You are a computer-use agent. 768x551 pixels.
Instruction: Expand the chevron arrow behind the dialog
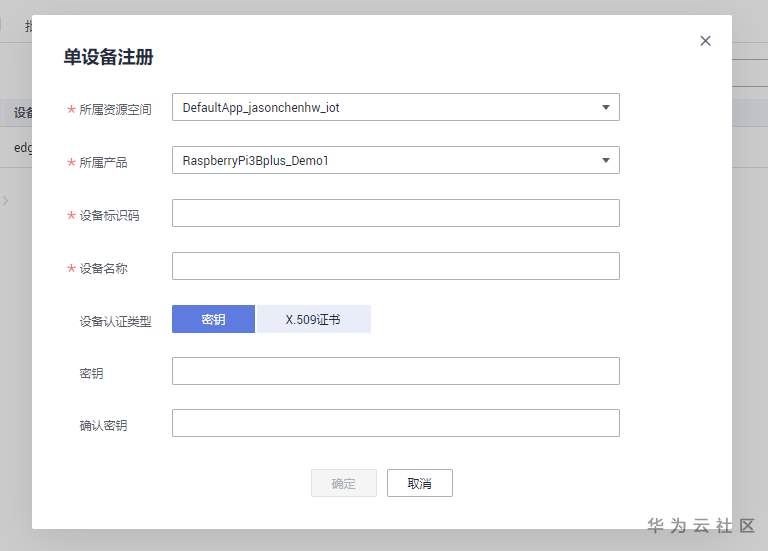point(6,200)
